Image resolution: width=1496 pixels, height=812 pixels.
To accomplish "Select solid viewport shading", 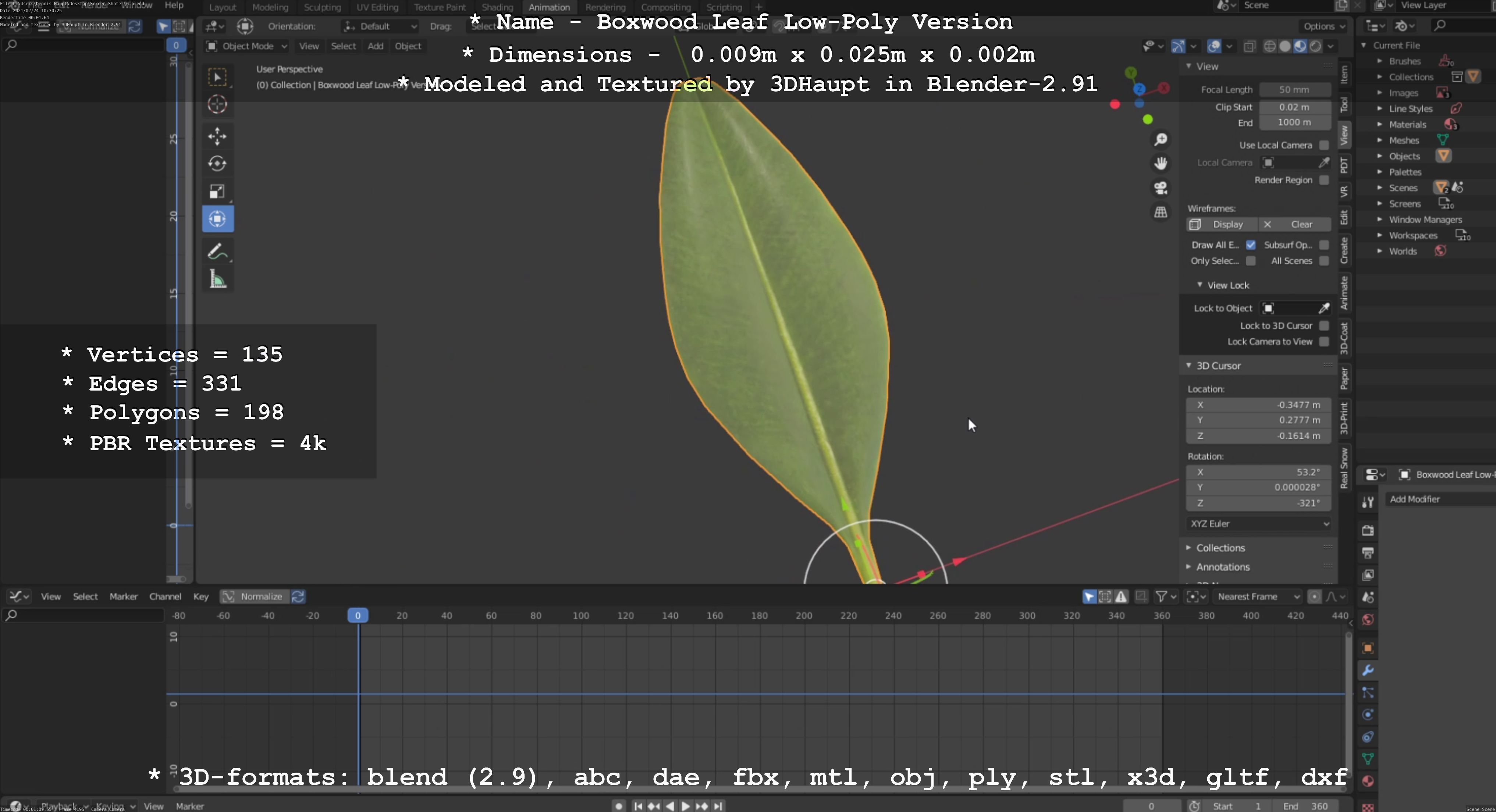I will click(x=1285, y=46).
